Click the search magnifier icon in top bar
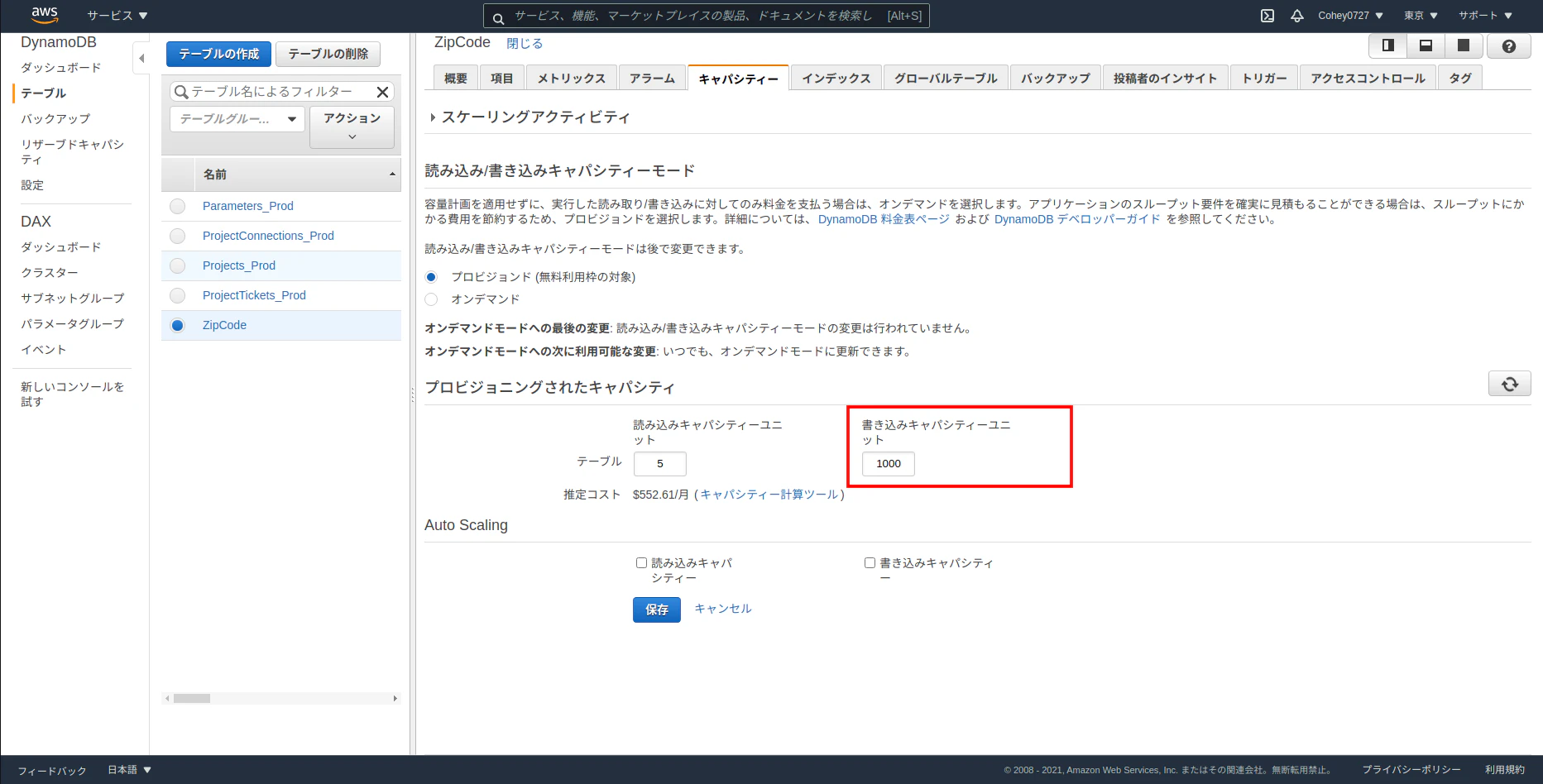1543x784 pixels. (x=498, y=17)
